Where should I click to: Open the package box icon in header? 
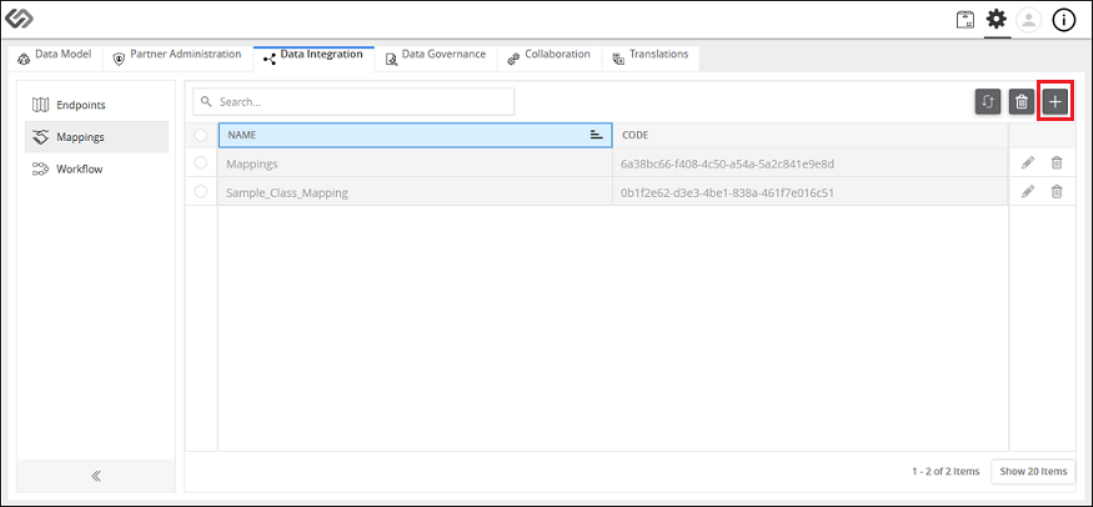[965, 20]
